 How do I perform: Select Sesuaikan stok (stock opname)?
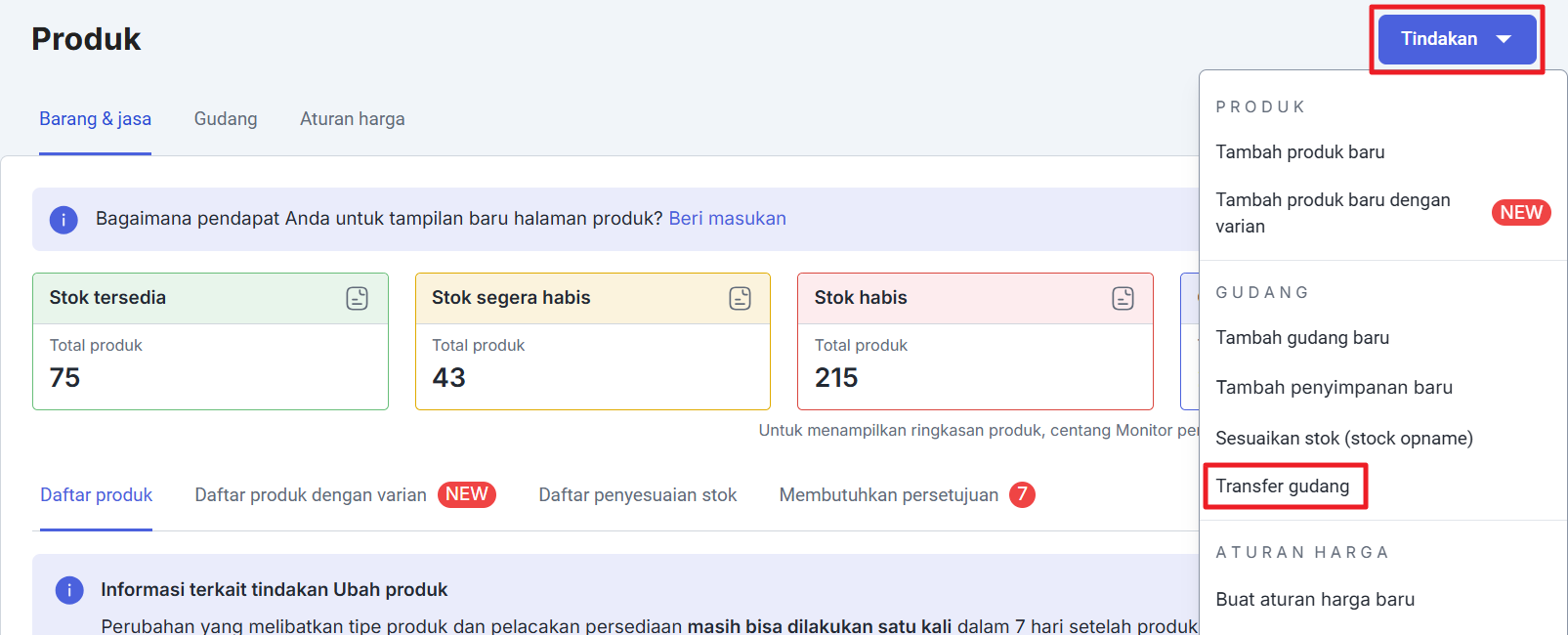click(x=1343, y=439)
